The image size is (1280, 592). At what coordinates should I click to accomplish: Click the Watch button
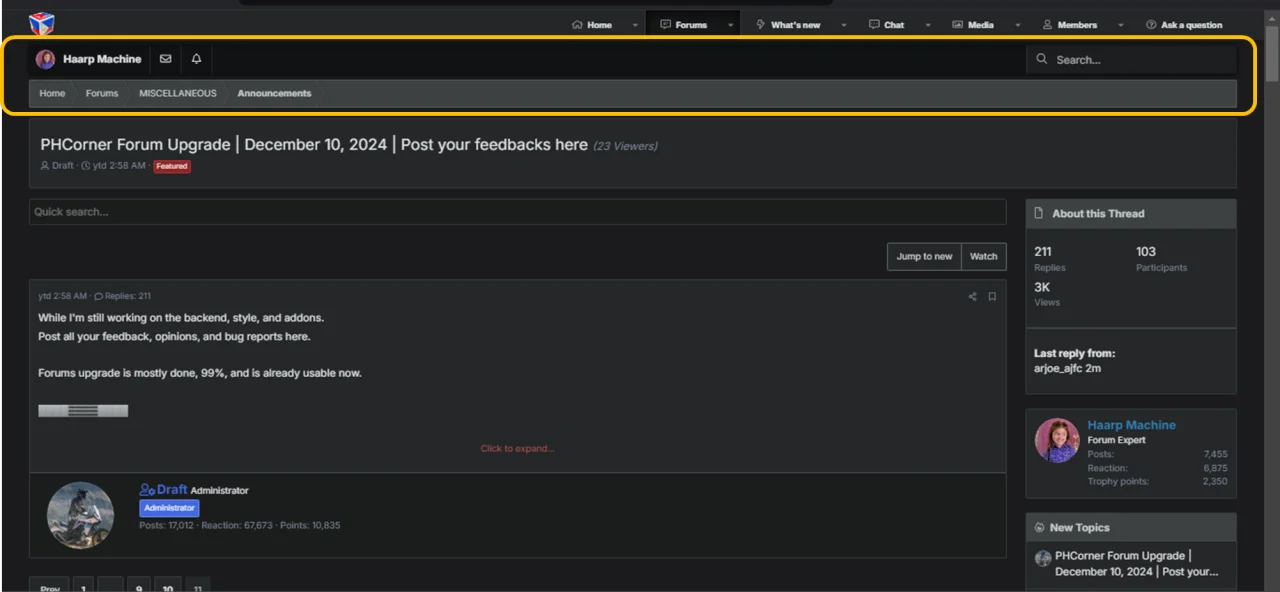[984, 256]
